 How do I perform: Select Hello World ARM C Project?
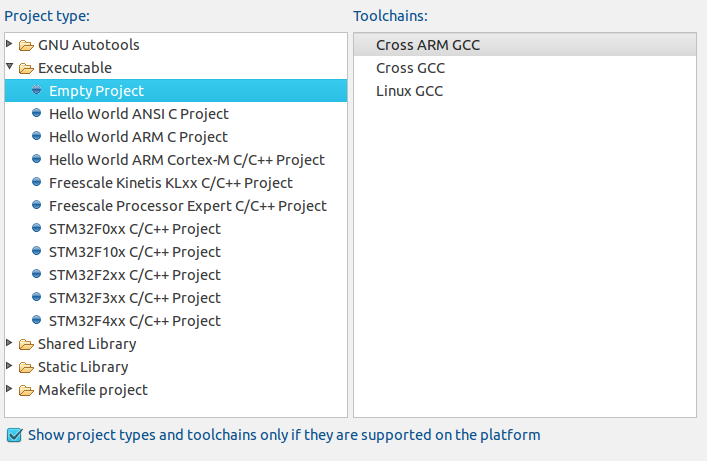coord(138,137)
